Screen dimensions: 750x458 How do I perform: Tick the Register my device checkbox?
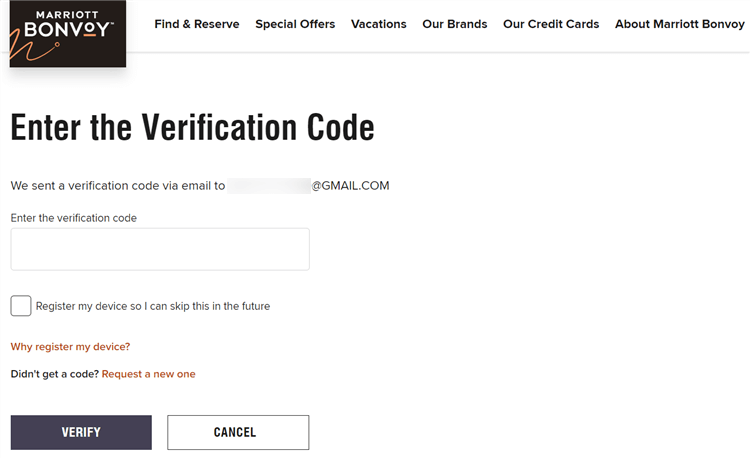[x=21, y=306]
